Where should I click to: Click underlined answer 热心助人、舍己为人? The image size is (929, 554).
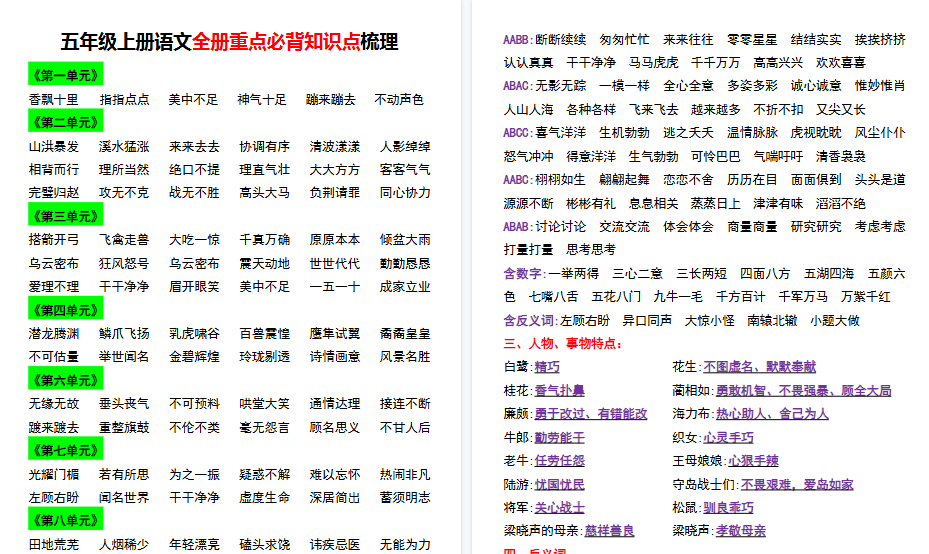click(x=772, y=414)
